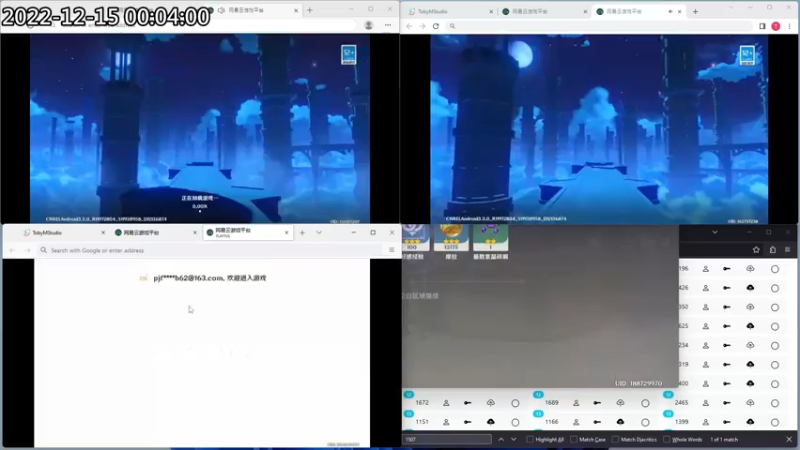Click the user icon in row 1151
The width and height of the screenshot is (800, 450).
[x=446, y=422]
